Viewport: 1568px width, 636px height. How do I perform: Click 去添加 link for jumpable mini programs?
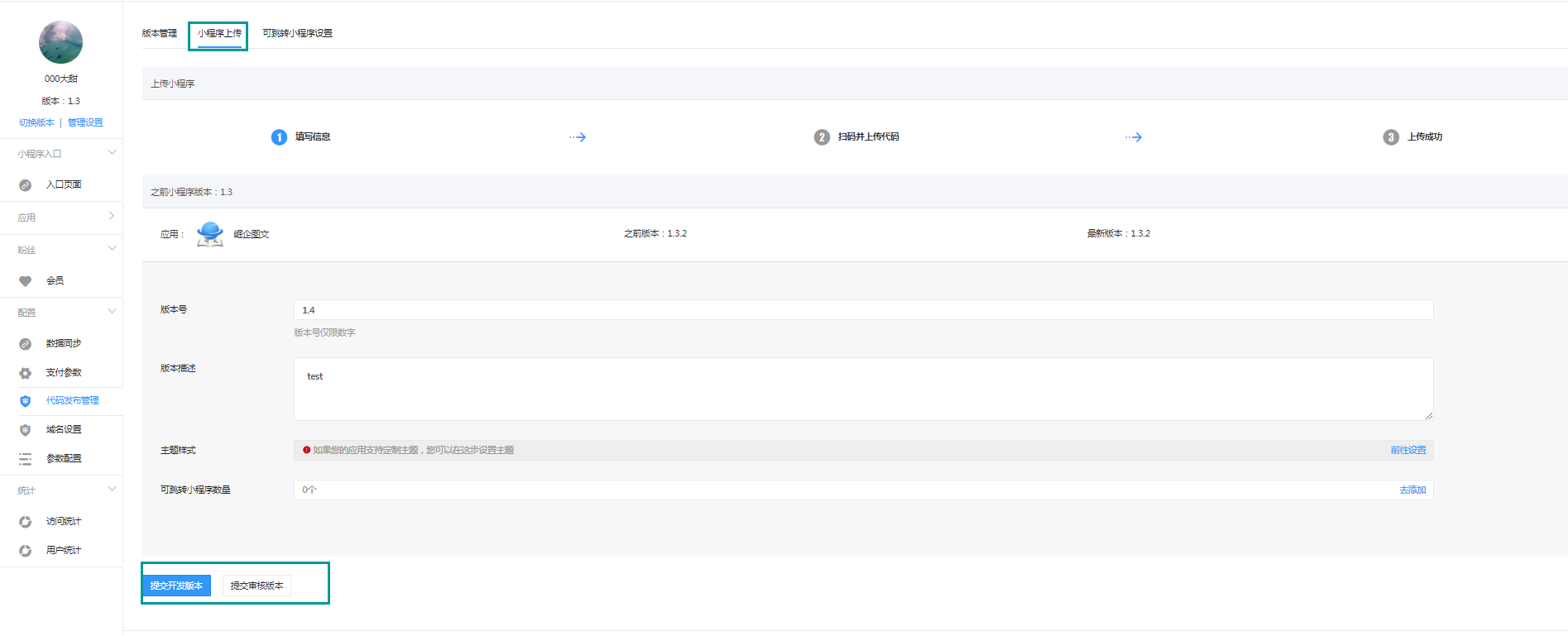1412,490
